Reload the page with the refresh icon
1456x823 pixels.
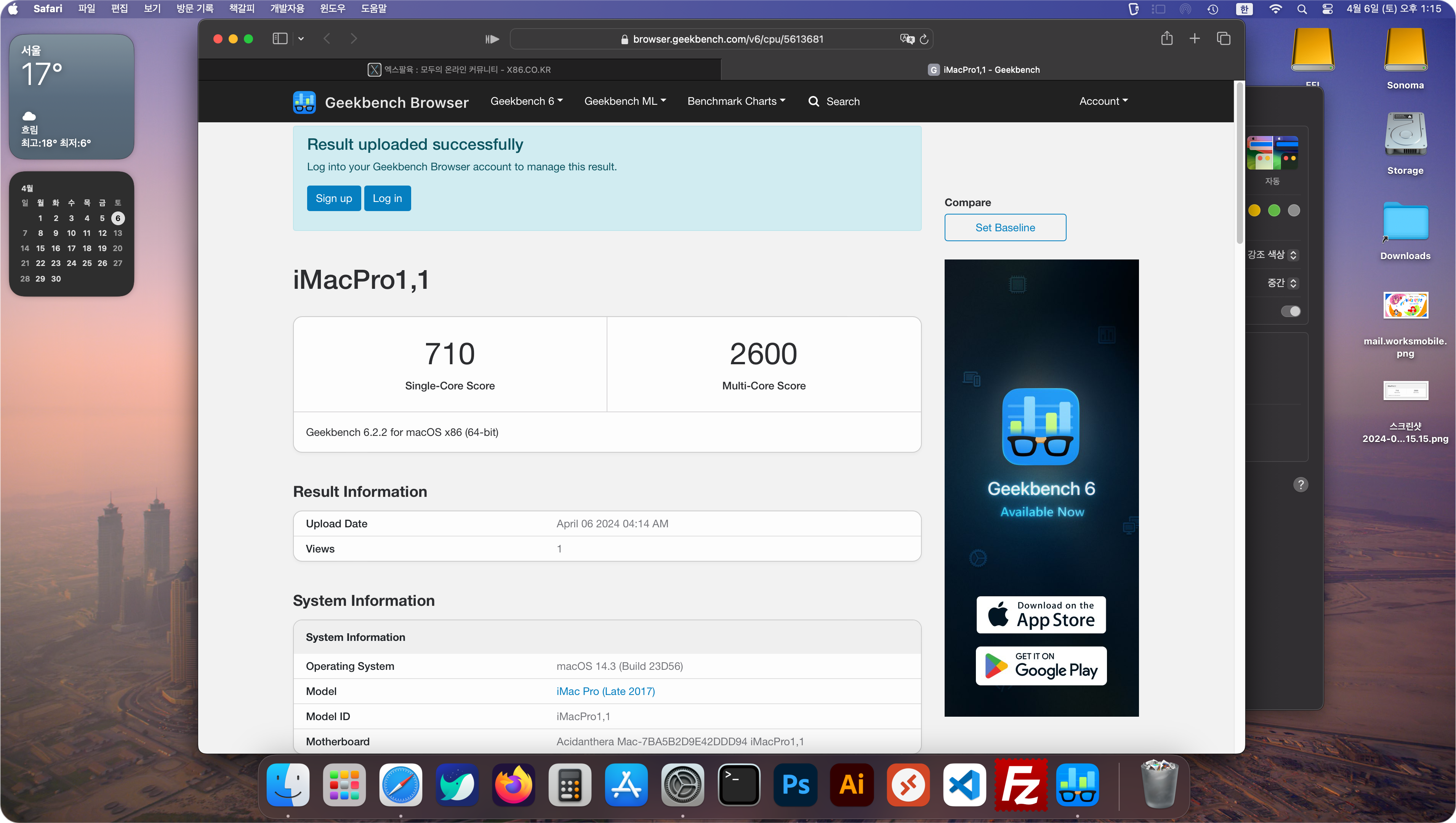(924, 39)
